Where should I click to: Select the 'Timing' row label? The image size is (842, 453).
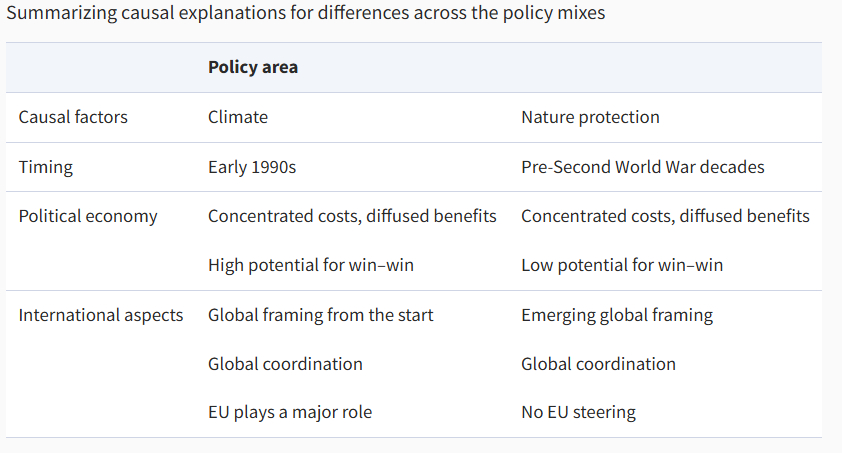46,167
